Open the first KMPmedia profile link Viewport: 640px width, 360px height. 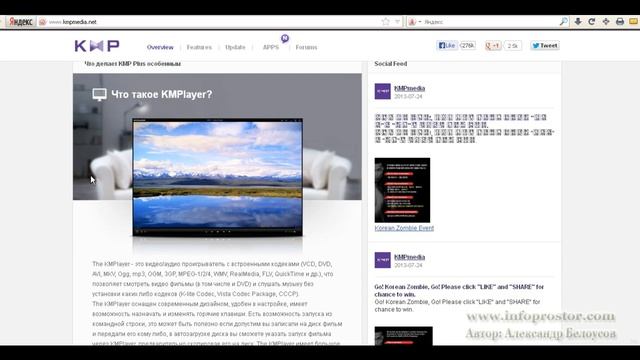409,88
